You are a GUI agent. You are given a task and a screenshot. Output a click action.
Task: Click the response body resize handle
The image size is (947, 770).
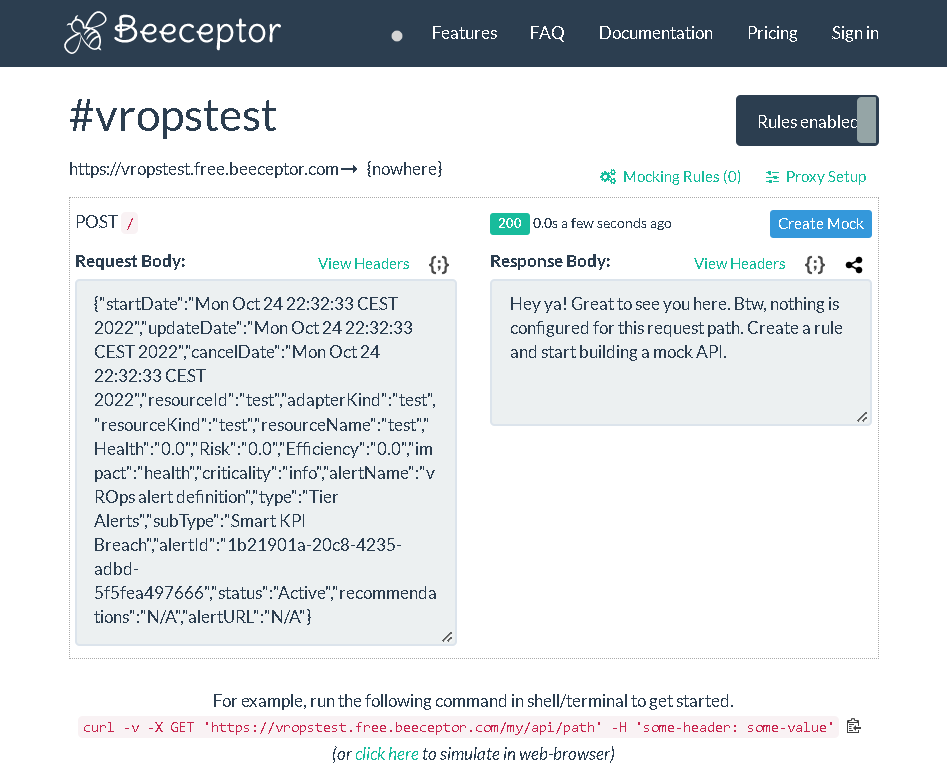point(862,417)
